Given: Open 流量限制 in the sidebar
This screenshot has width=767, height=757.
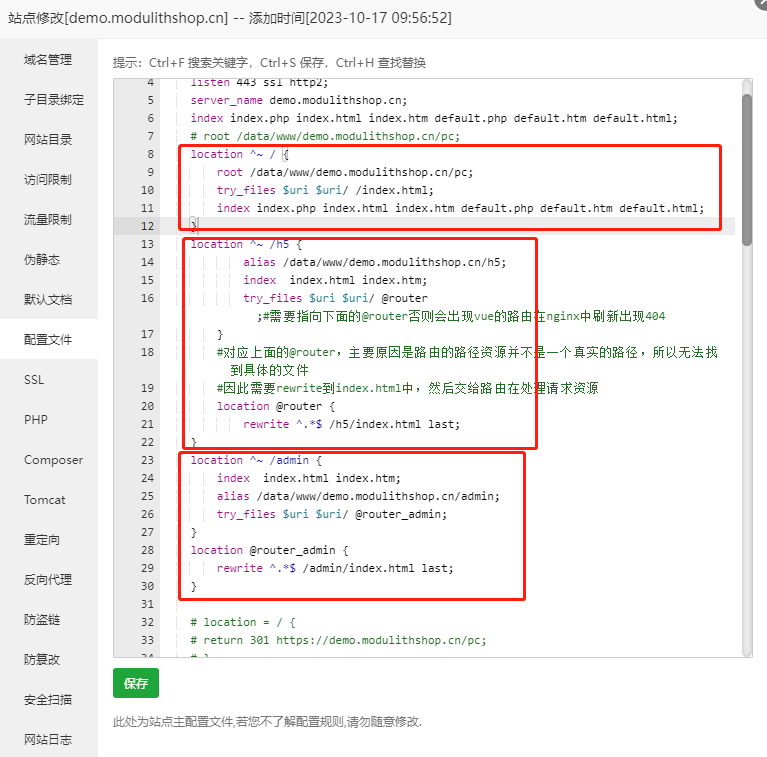Looking at the screenshot, I should [48, 220].
